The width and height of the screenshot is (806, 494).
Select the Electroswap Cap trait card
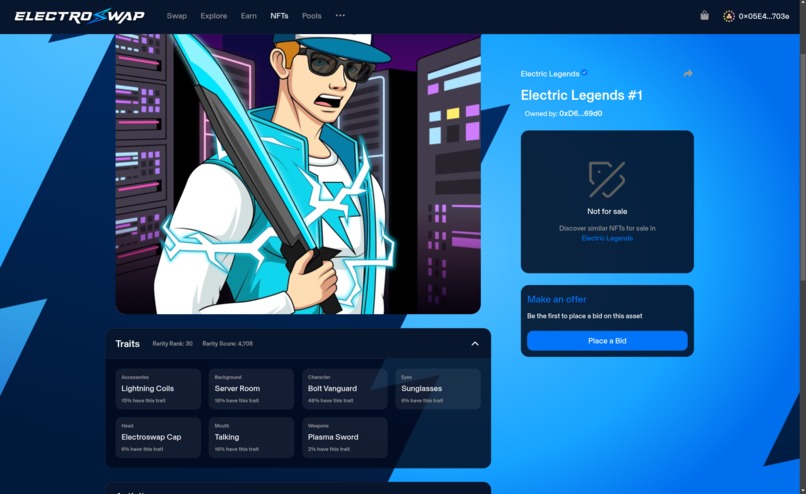click(x=158, y=437)
